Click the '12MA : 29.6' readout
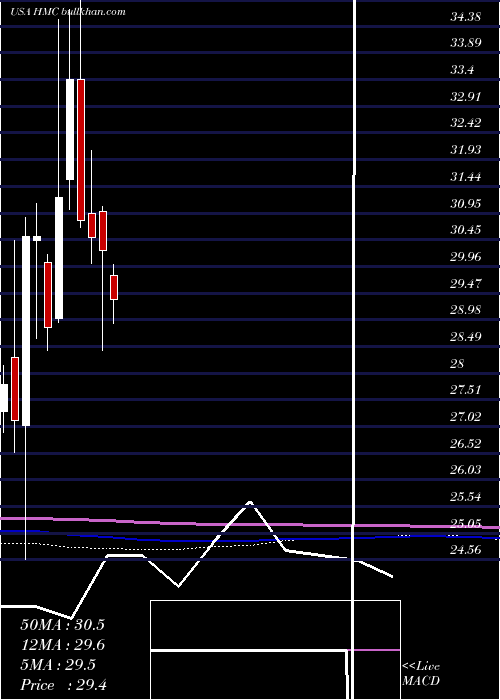 tap(62, 645)
